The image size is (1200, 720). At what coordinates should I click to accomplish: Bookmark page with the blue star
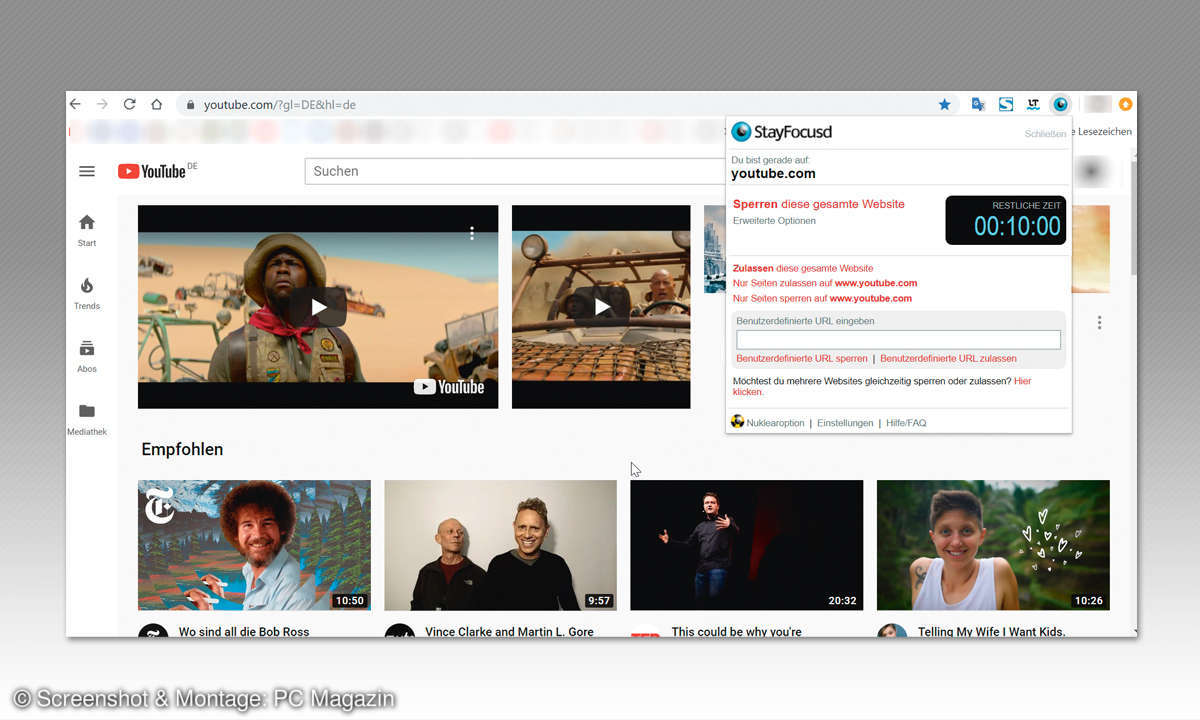point(944,104)
